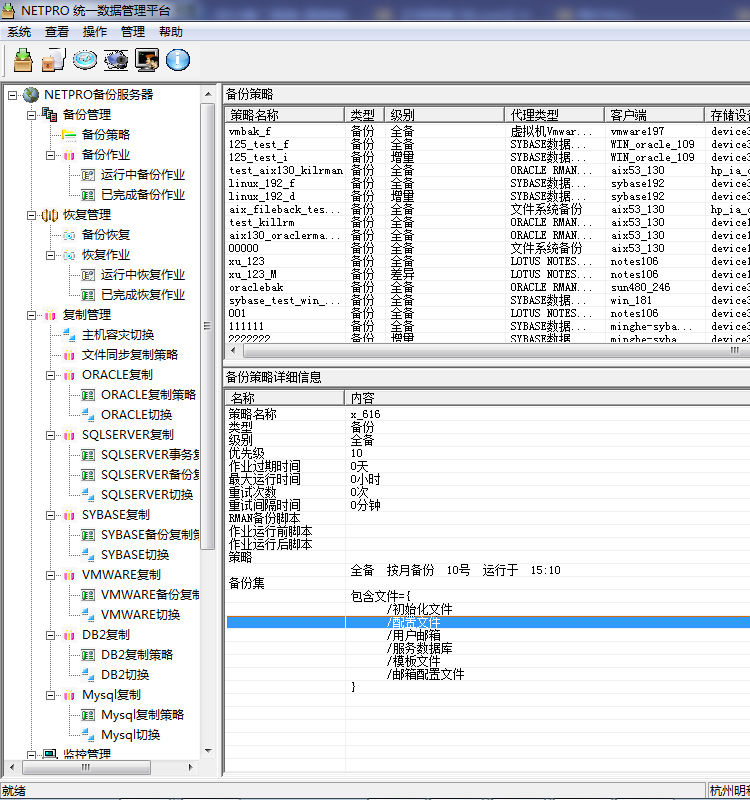Click the icon next to 备份管理 node
The image size is (750, 800).
pyautogui.click(x=50, y=115)
